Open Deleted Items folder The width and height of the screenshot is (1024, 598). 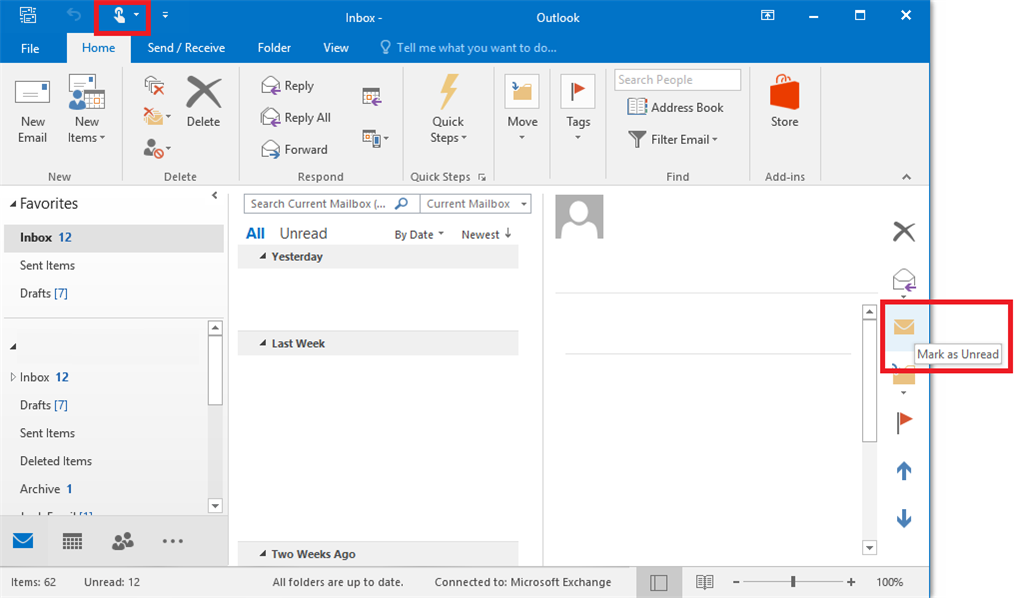click(x=56, y=461)
